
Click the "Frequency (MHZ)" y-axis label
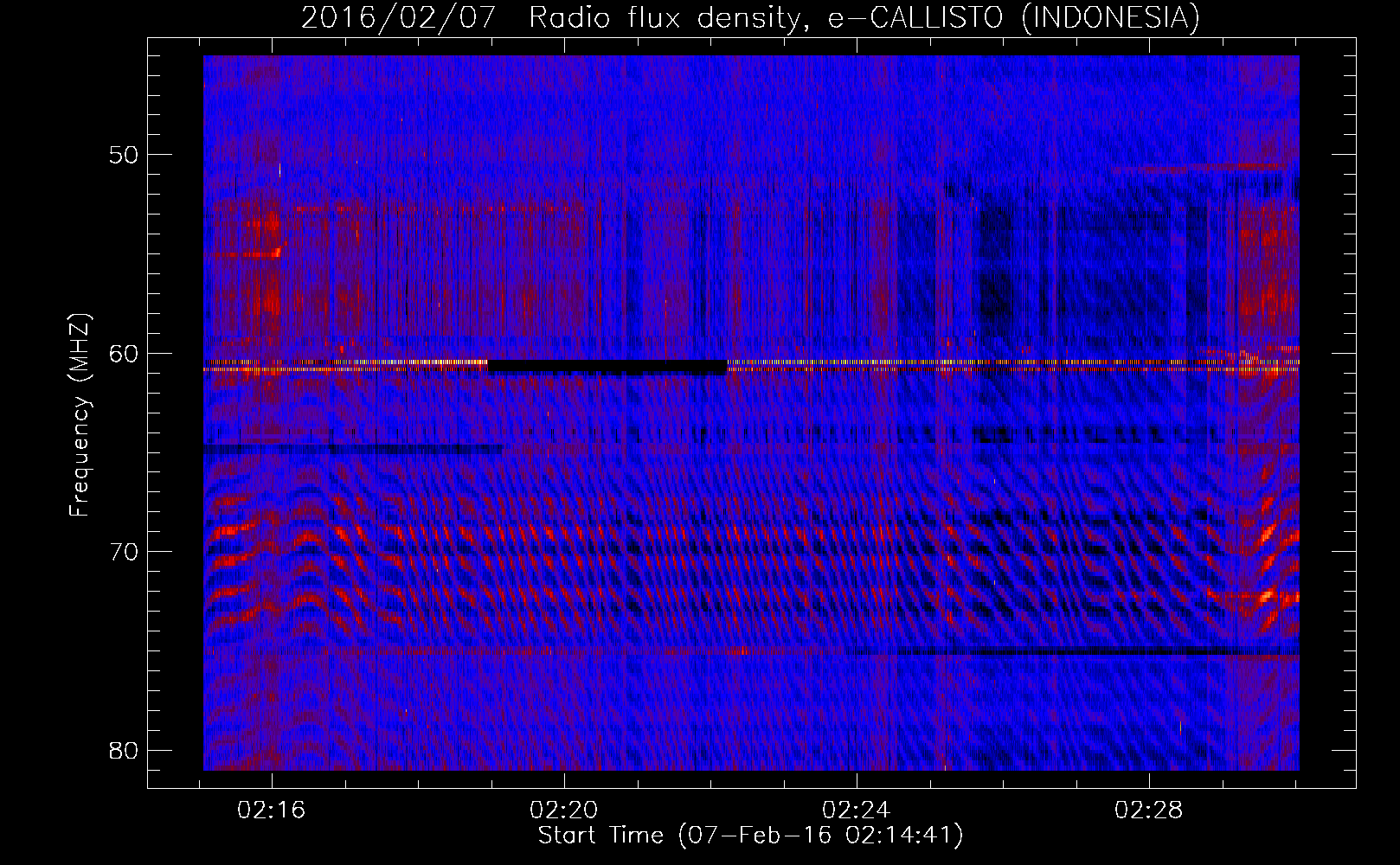(x=80, y=415)
